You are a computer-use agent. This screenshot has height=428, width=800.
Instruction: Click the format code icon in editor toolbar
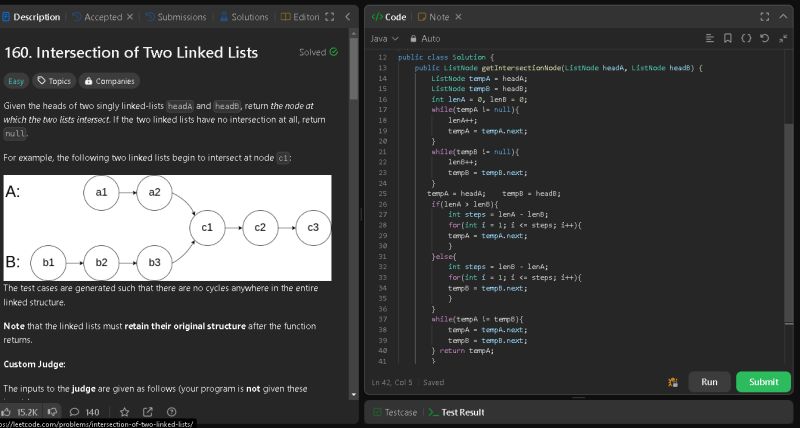click(711, 38)
